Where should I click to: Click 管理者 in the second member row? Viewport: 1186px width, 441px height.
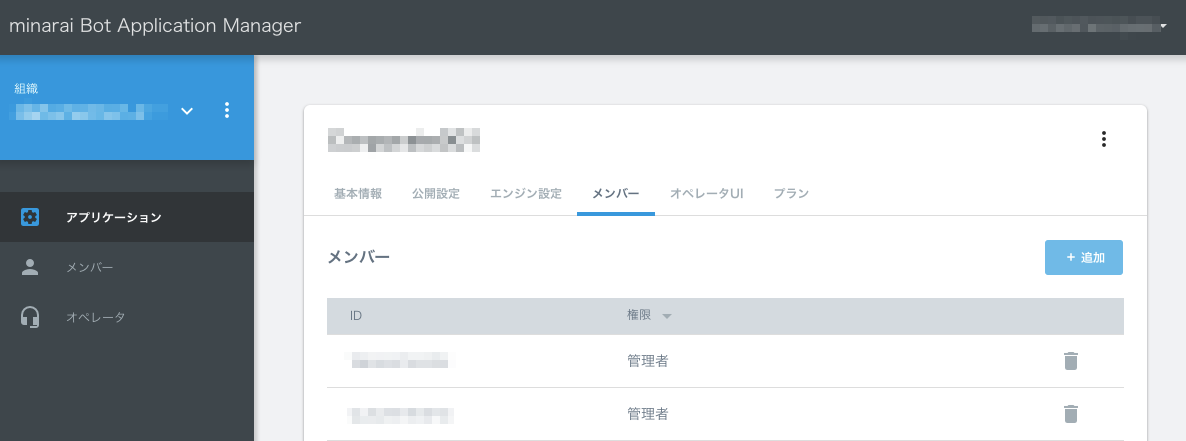click(647, 414)
